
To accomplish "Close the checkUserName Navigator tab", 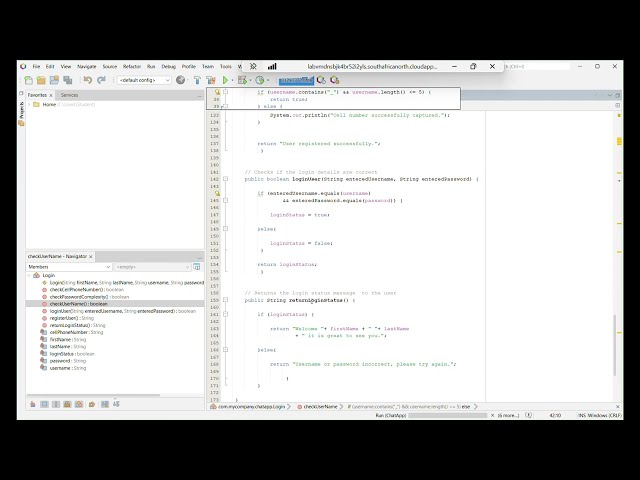I will pyautogui.click(x=91, y=257).
